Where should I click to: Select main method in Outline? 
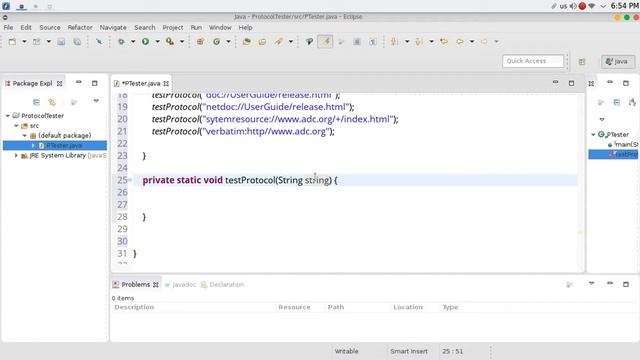pos(623,144)
